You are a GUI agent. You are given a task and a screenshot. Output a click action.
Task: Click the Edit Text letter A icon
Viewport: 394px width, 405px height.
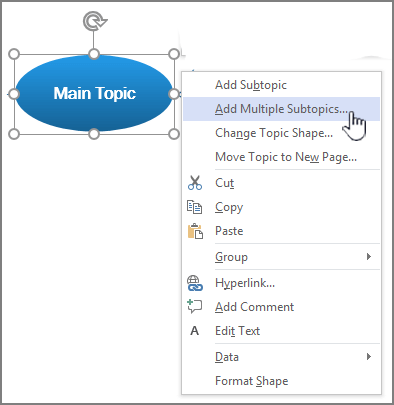click(x=195, y=331)
